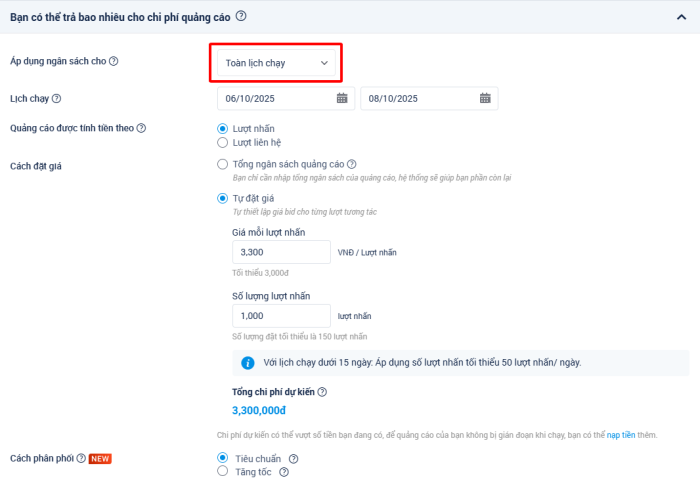Choose Tổng ngân sách quảng cáo pricing option
This screenshot has height=493, width=700.
(222, 164)
